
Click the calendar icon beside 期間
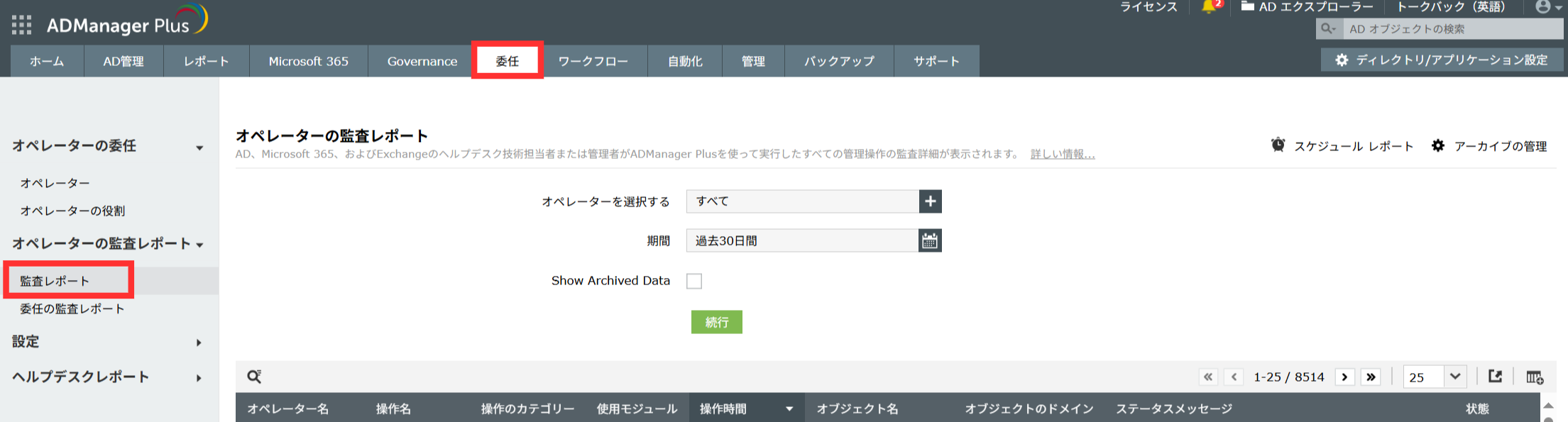point(930,241)
